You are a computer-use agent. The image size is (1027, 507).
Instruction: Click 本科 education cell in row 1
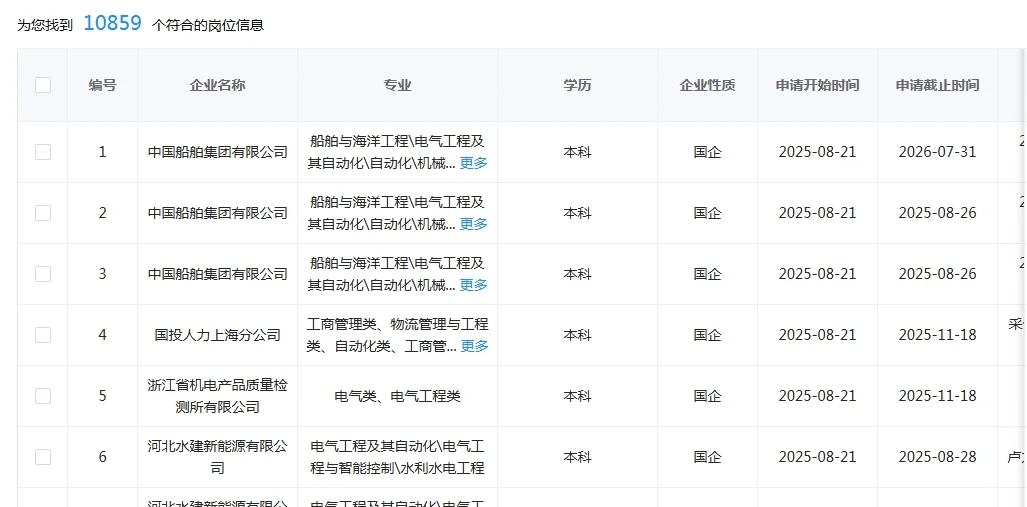577,152
